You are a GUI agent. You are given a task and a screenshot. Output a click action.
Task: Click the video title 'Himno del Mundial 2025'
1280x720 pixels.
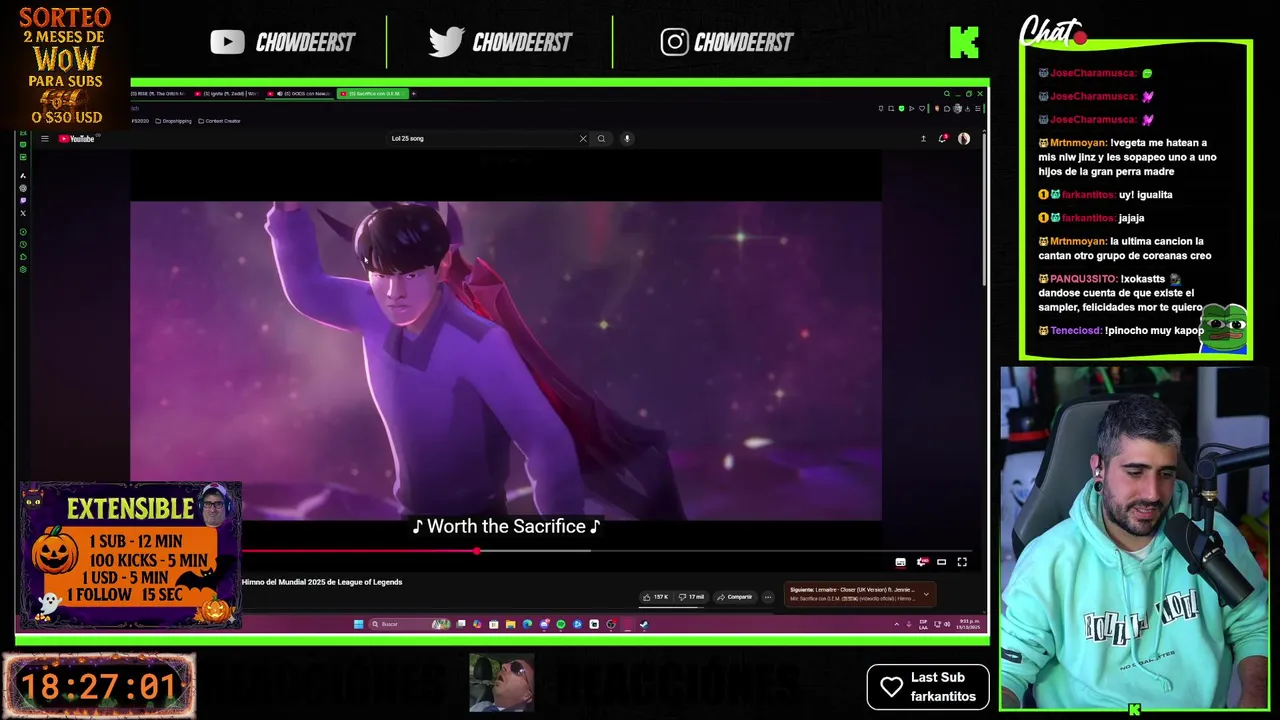click(x=322, y=582)
